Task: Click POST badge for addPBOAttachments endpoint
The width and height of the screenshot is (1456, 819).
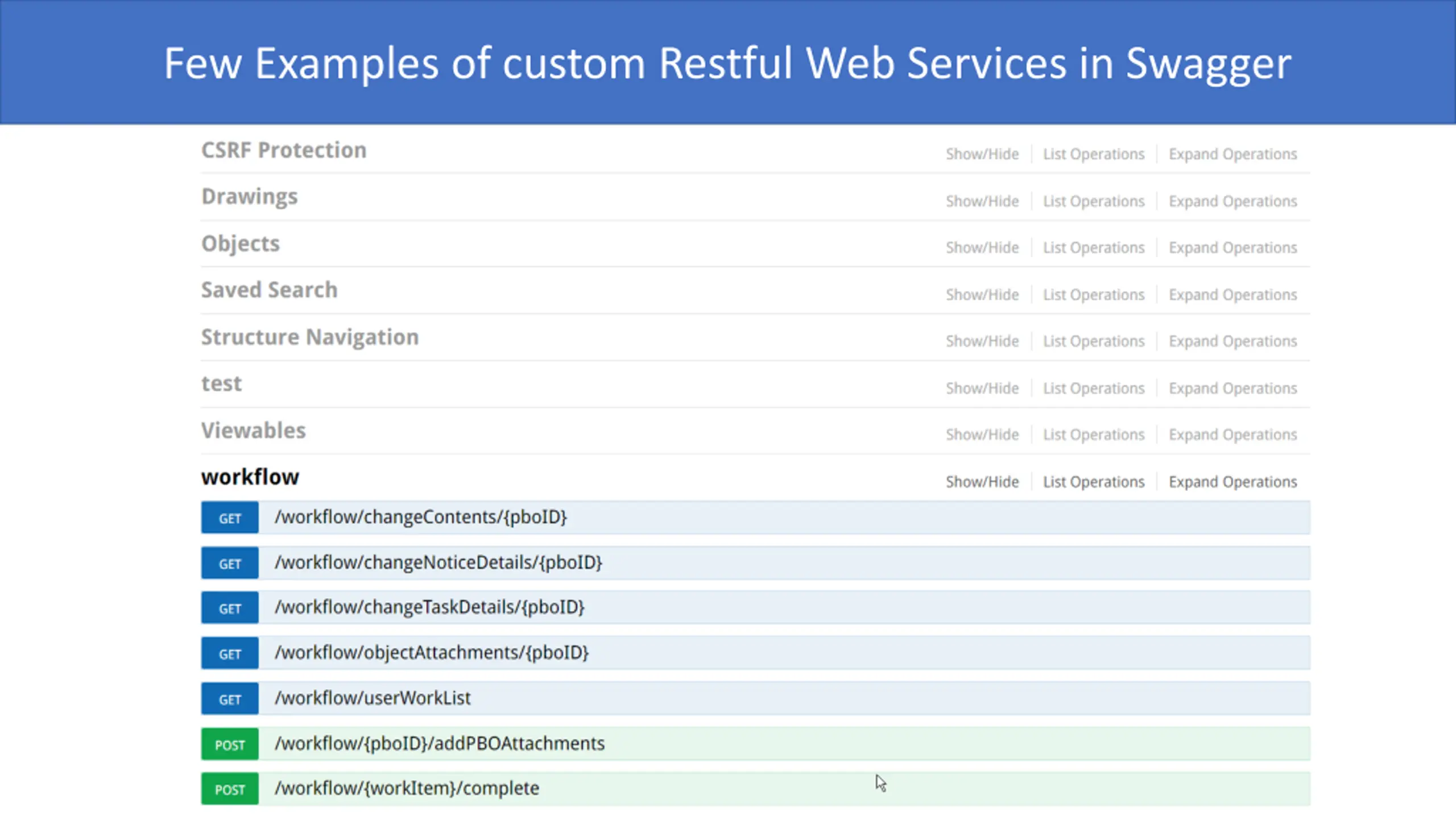Action: pos(230,744)
